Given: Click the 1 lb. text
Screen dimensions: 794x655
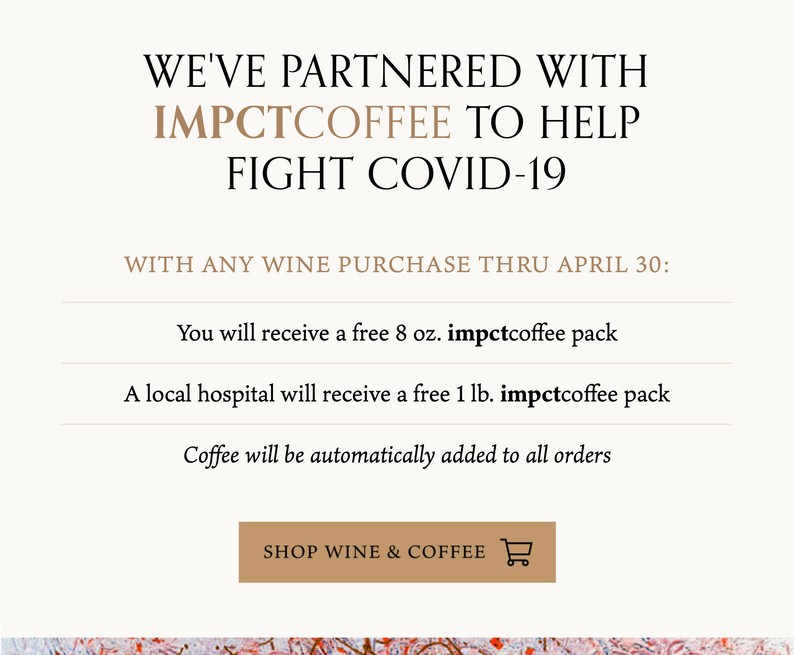Looking at the screenshot, I should [x=474, y=394].
